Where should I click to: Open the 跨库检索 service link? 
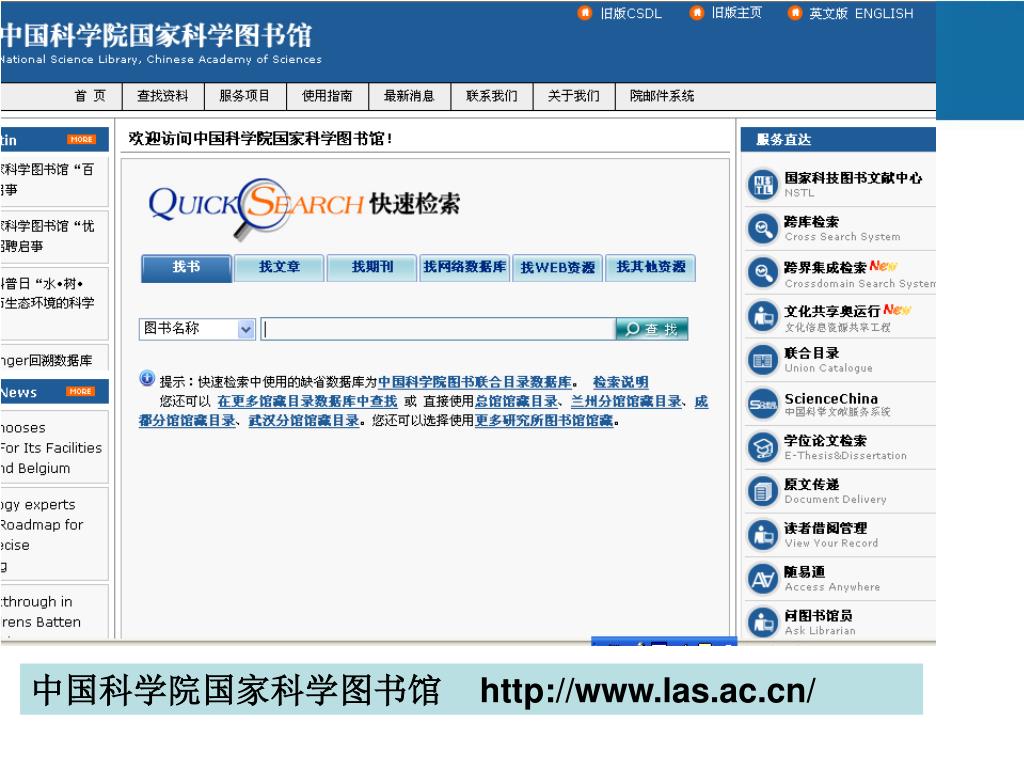[811, 221]
